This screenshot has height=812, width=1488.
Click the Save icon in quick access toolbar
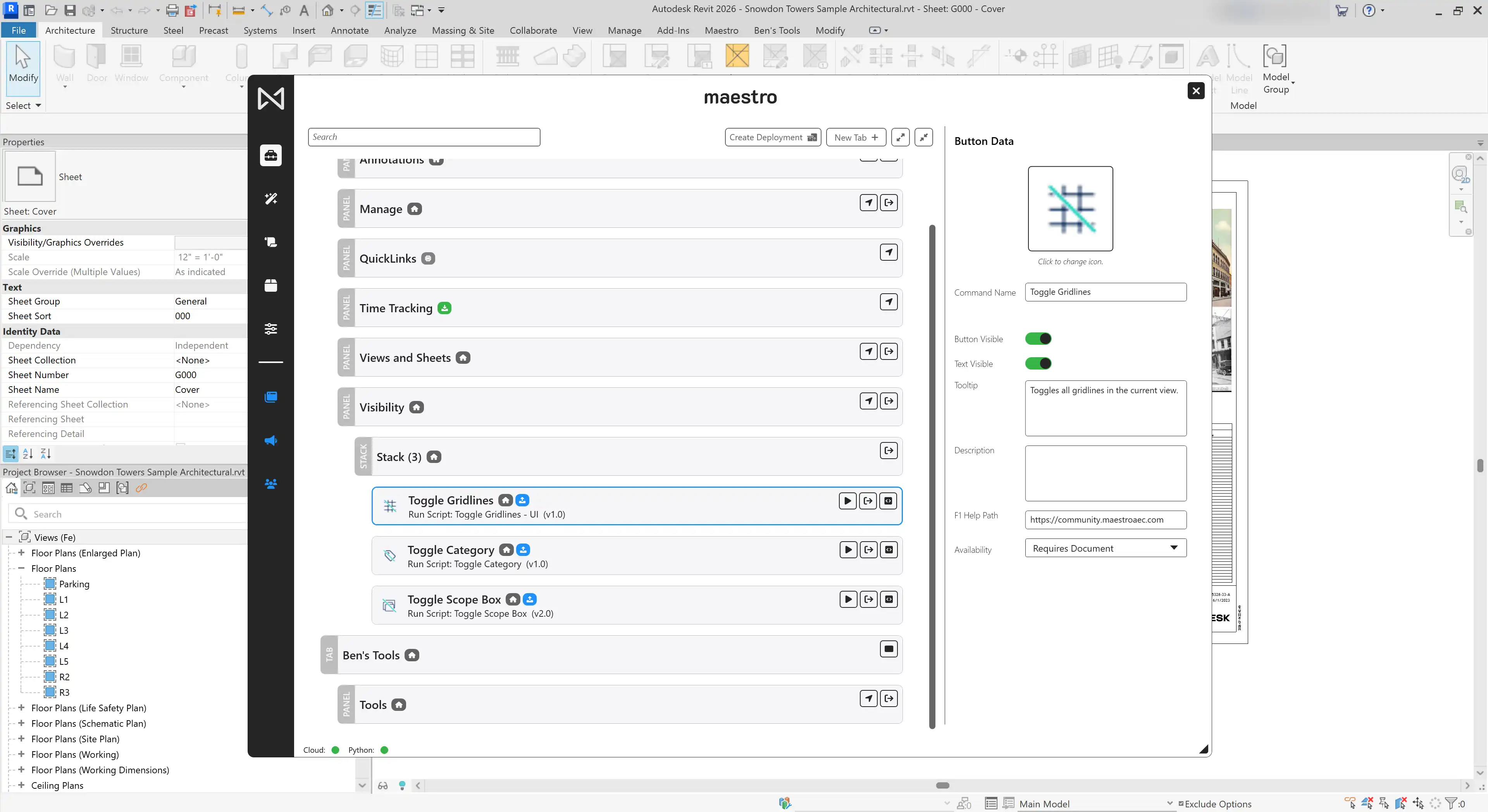point(70,10)
